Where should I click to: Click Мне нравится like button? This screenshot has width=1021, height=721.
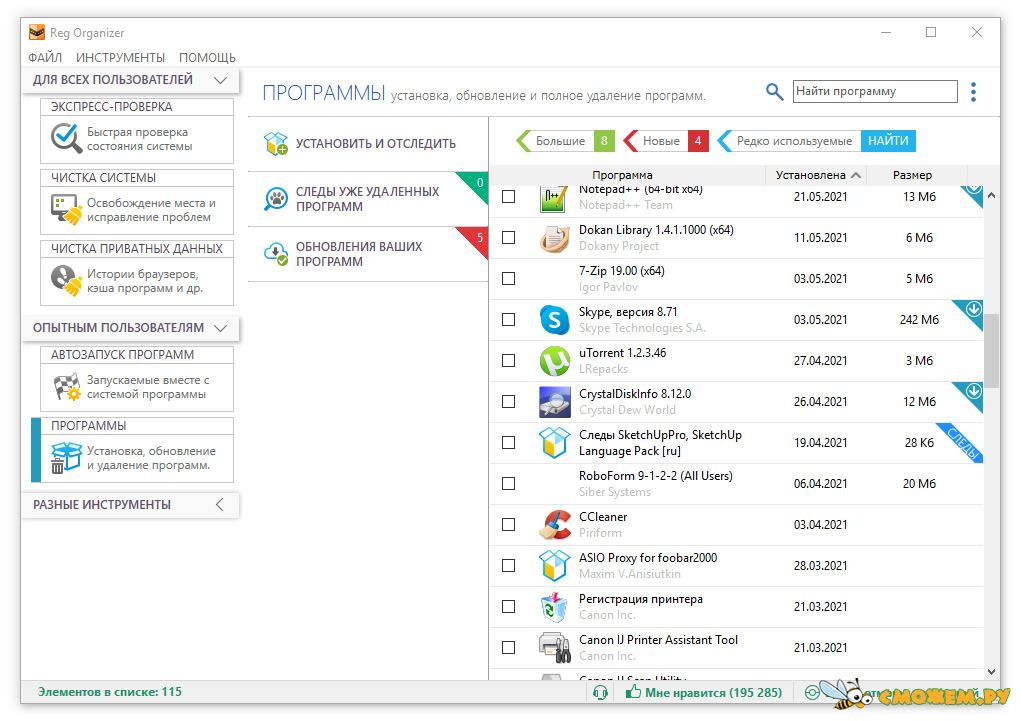[x=704, y=692]
